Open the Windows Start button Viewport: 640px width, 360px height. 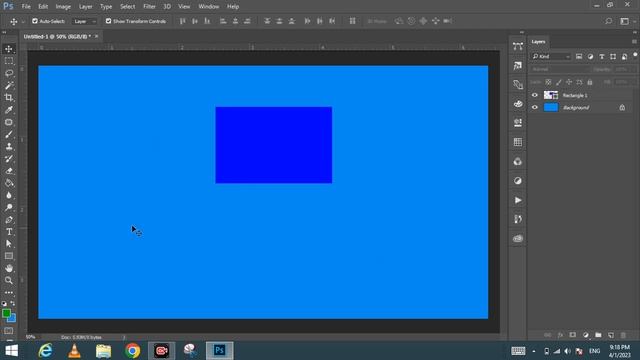pyautogui.click(x=12, y=351)
